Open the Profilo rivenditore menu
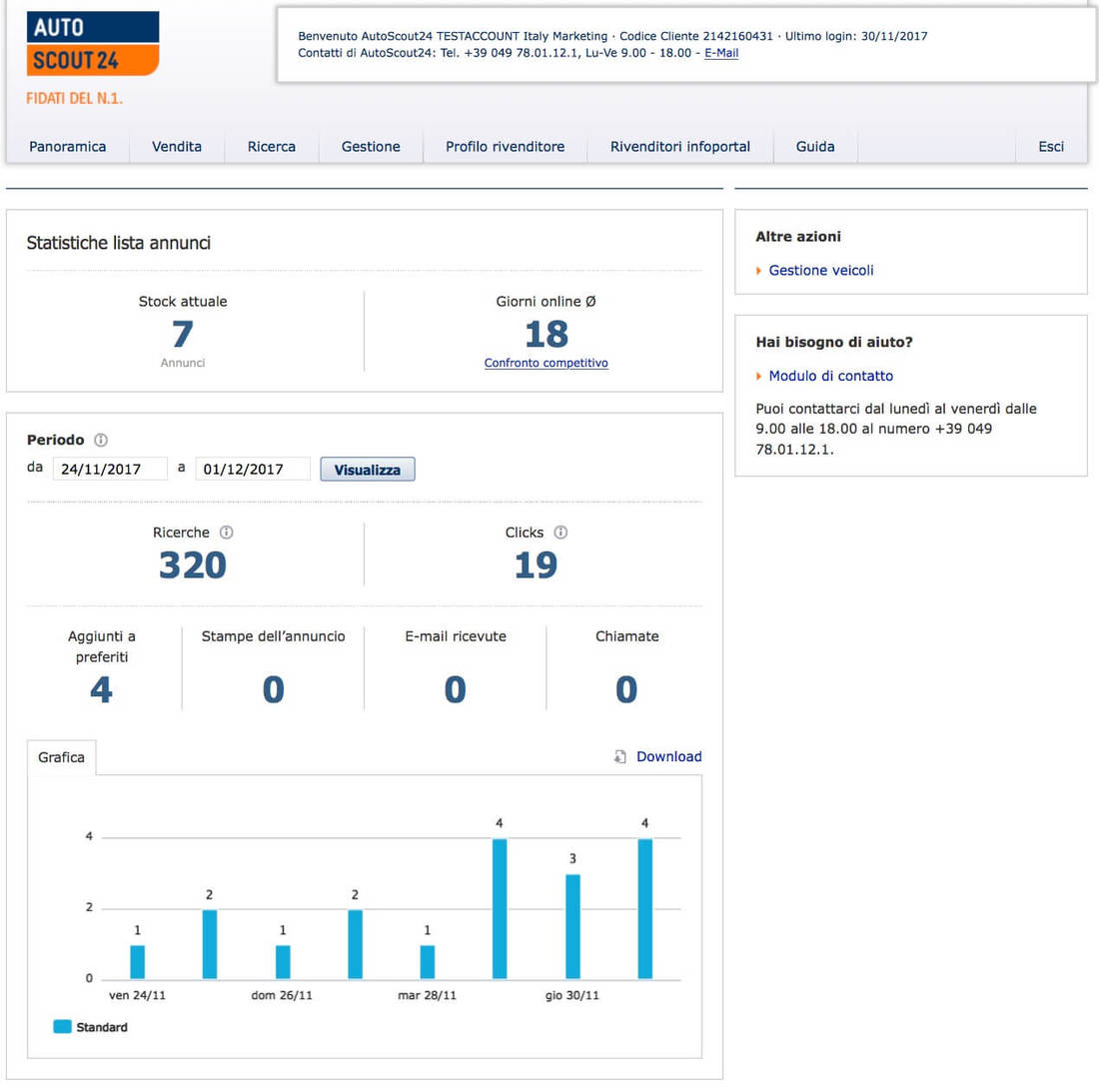Viewport: 1099px width, 1092px height. click(x=505, y=147)
